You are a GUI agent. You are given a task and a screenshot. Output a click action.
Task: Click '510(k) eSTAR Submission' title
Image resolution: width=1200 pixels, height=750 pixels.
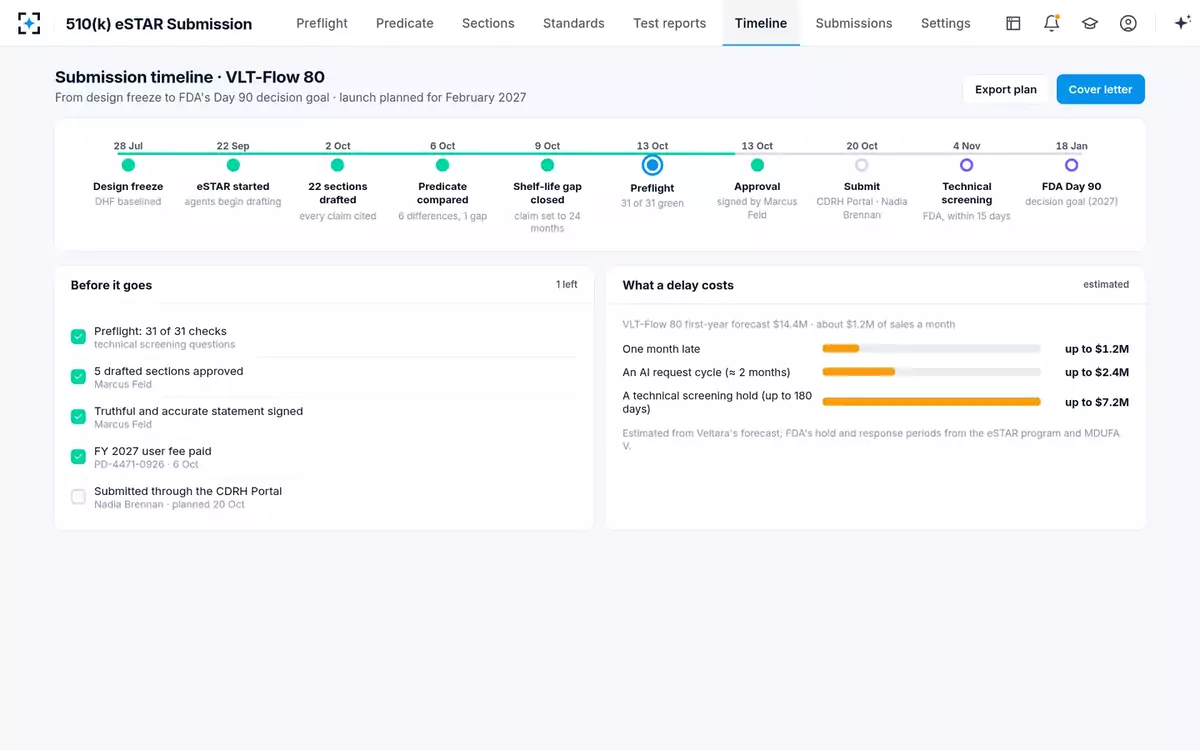(x=159, y=23)
